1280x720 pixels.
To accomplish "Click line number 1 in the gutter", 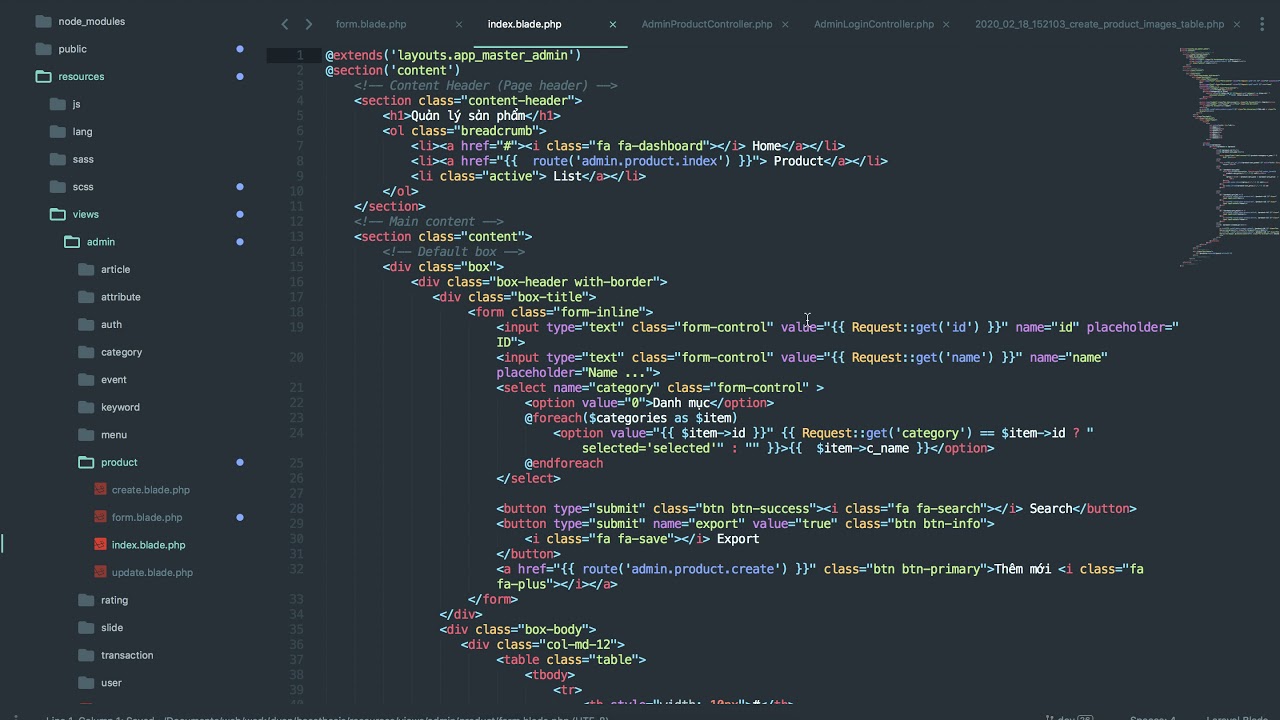I will tap(300, 55).
